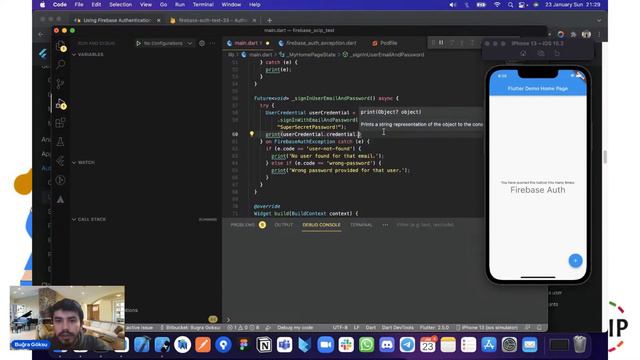
Task: Click the Dart DevTools status bar item
Action: point(397,327)
